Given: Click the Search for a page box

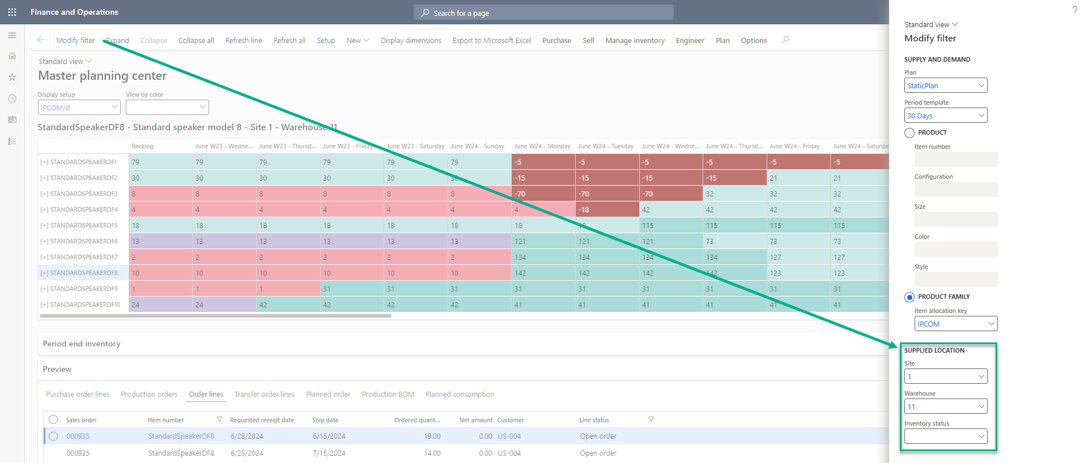Looking at the screenshot, I should tap(543, 12).
